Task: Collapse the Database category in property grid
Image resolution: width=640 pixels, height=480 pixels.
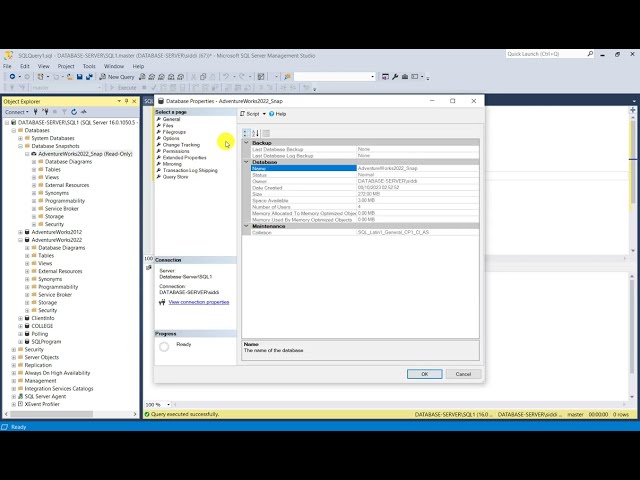Action: (x=246, y=162)
